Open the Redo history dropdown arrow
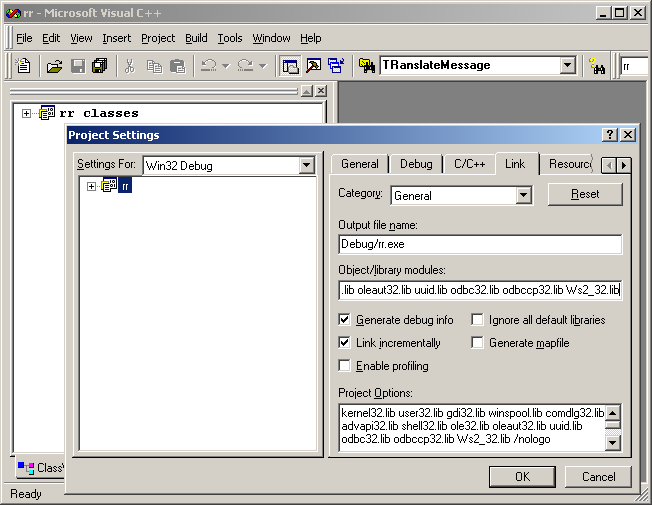The image size is (652, 505). [x=262, y=66]
